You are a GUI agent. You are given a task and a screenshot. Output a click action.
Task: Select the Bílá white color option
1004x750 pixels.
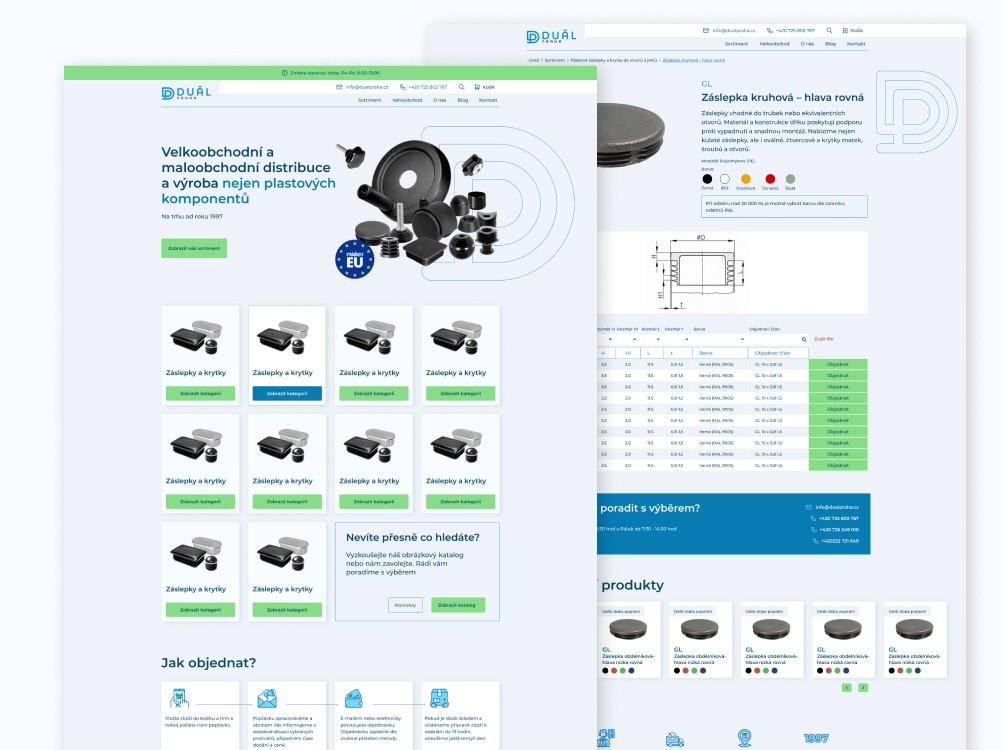[725, 178]
